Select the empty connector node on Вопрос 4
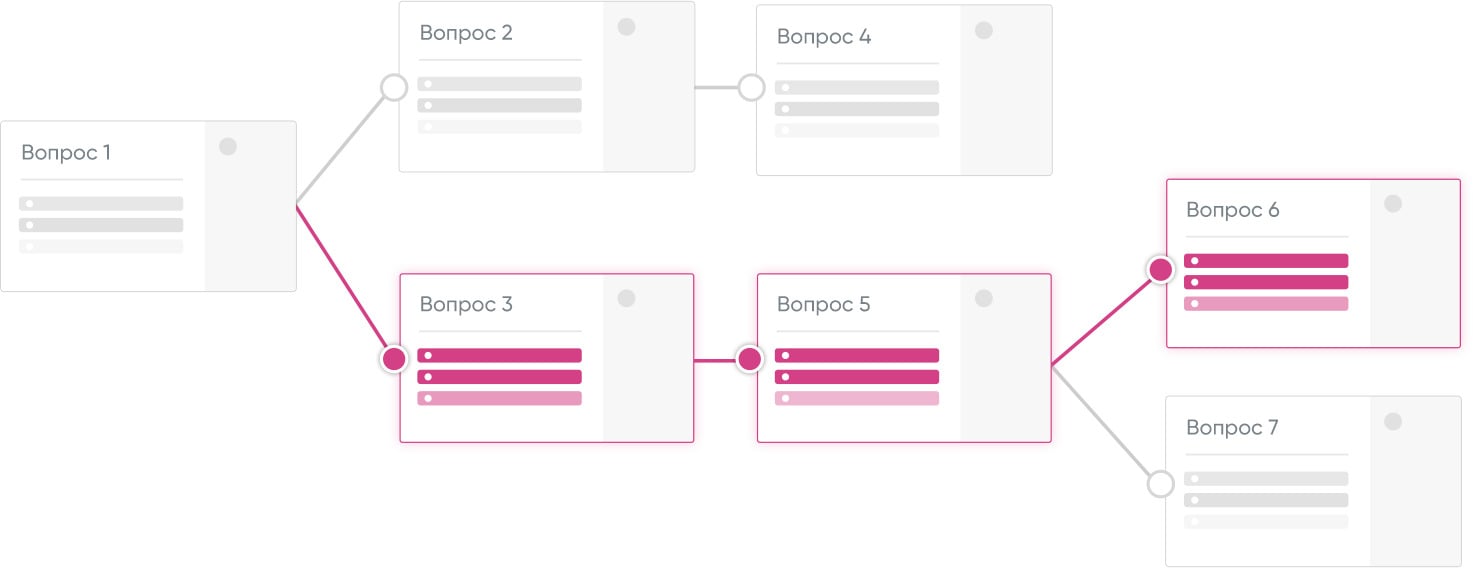1473x568 pixels. click(752, 87)
